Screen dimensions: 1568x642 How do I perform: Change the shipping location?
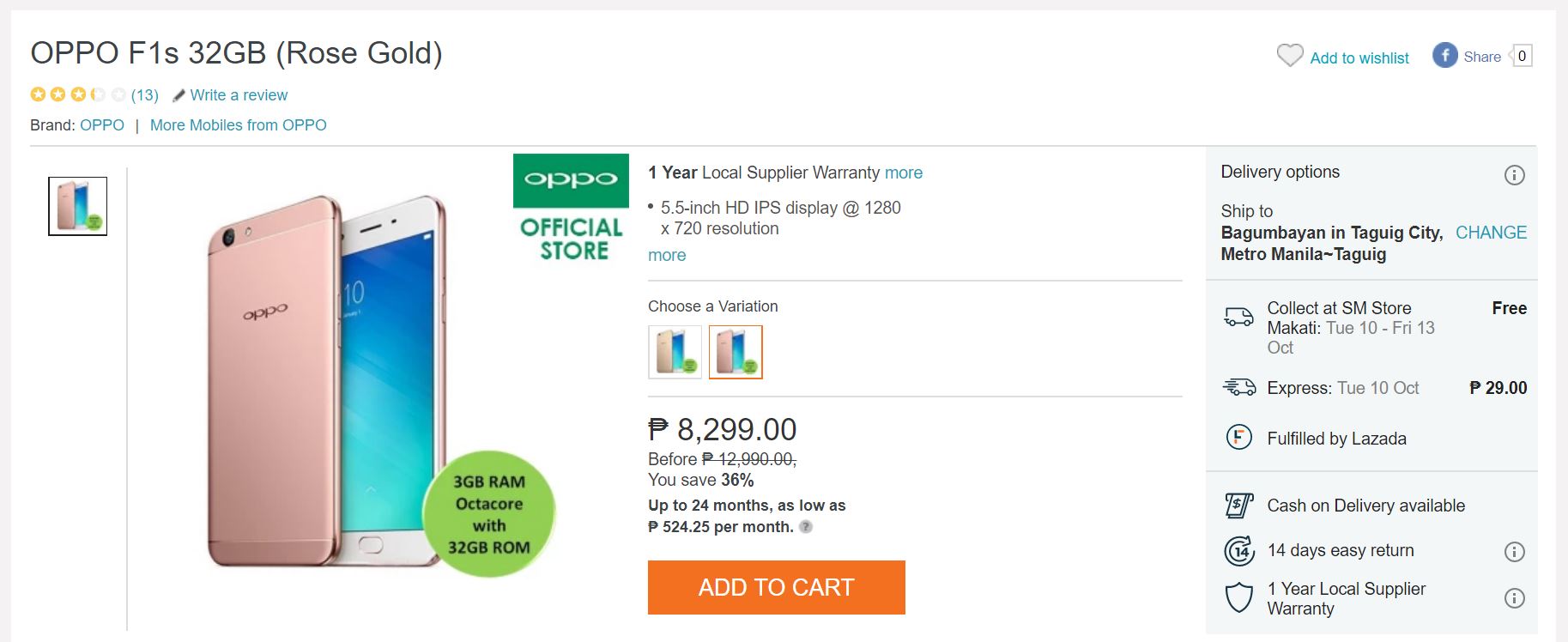pyautogui.click(x=1491, y=233)
